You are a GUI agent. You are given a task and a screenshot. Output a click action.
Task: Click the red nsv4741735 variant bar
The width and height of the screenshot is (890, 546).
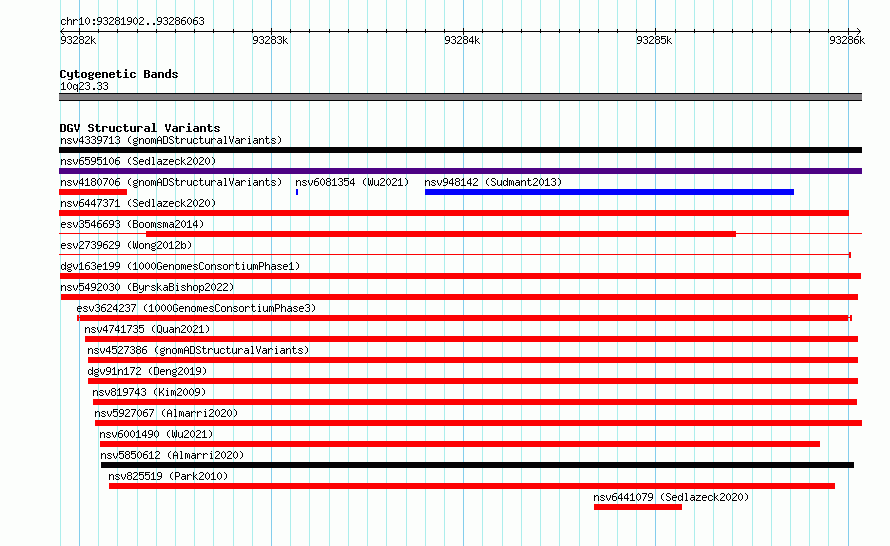(471, 339)
